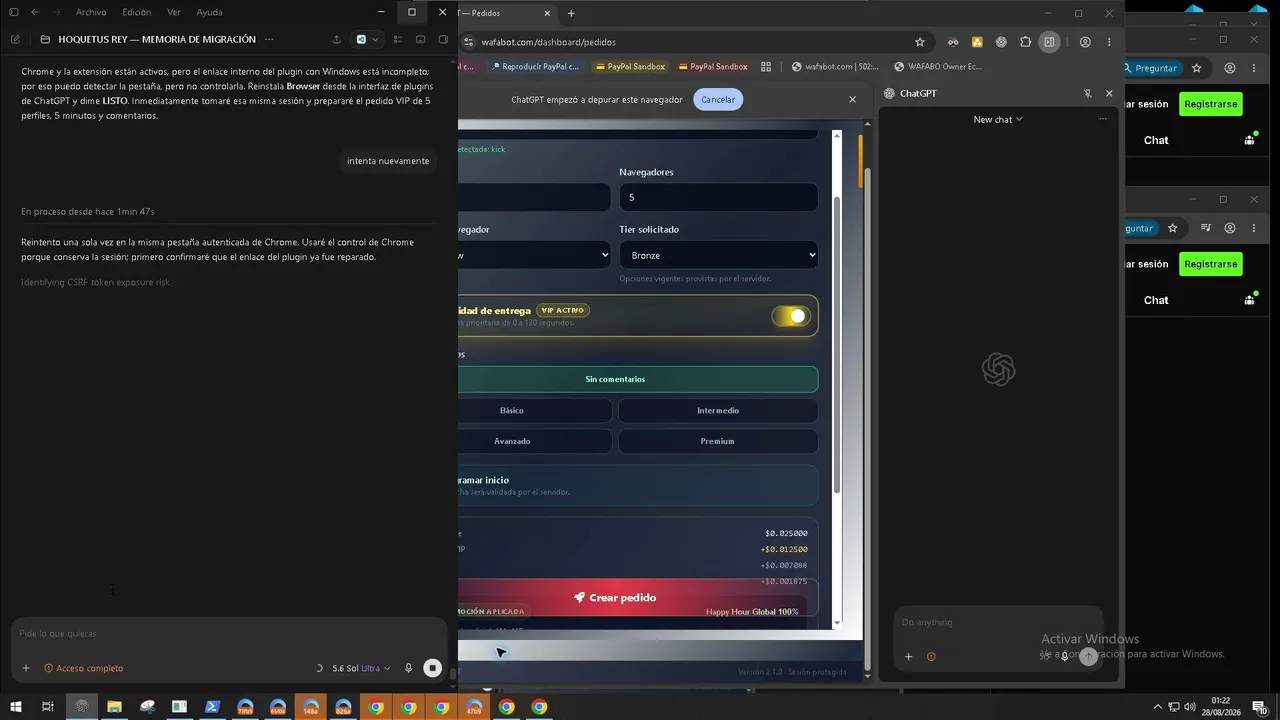The image size is (1280, 720).
Task: Click the task list icon in chat header
Action: pos(398,40)
